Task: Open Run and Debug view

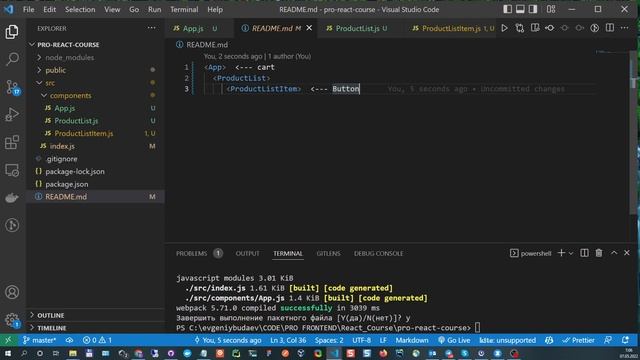Action: [12, 115]
